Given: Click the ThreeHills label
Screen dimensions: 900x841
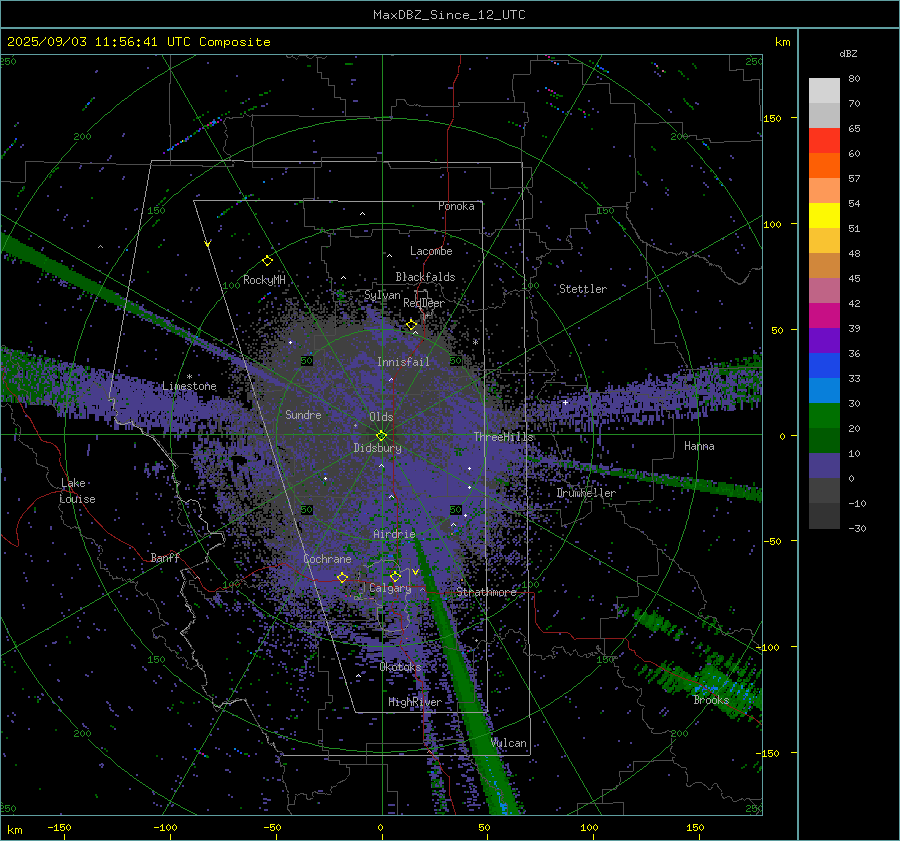Looking at the screenshot, I should [x=503, y=437].
